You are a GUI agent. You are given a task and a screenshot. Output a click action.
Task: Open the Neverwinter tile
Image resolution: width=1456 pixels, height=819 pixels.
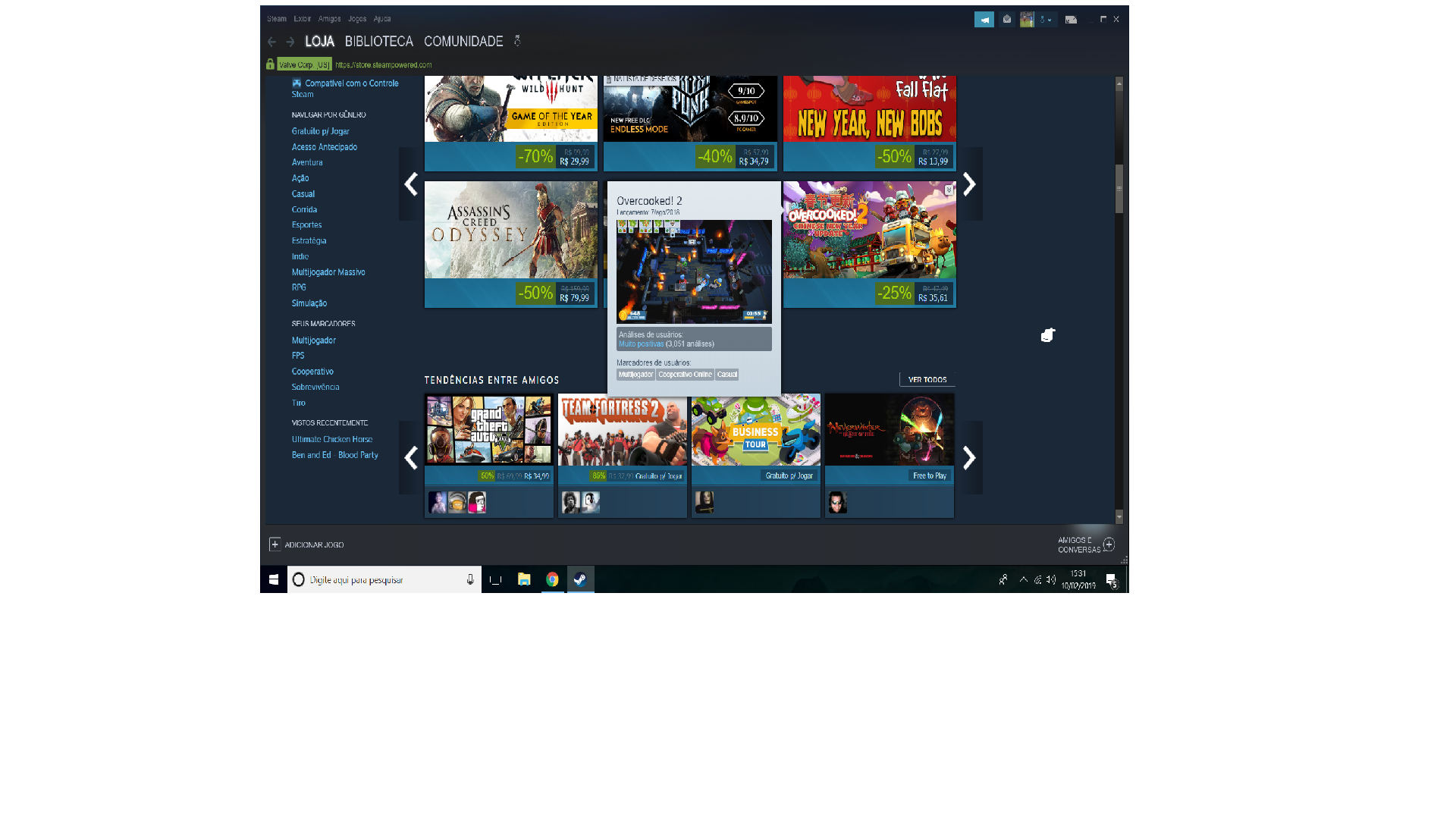point(890,456)
